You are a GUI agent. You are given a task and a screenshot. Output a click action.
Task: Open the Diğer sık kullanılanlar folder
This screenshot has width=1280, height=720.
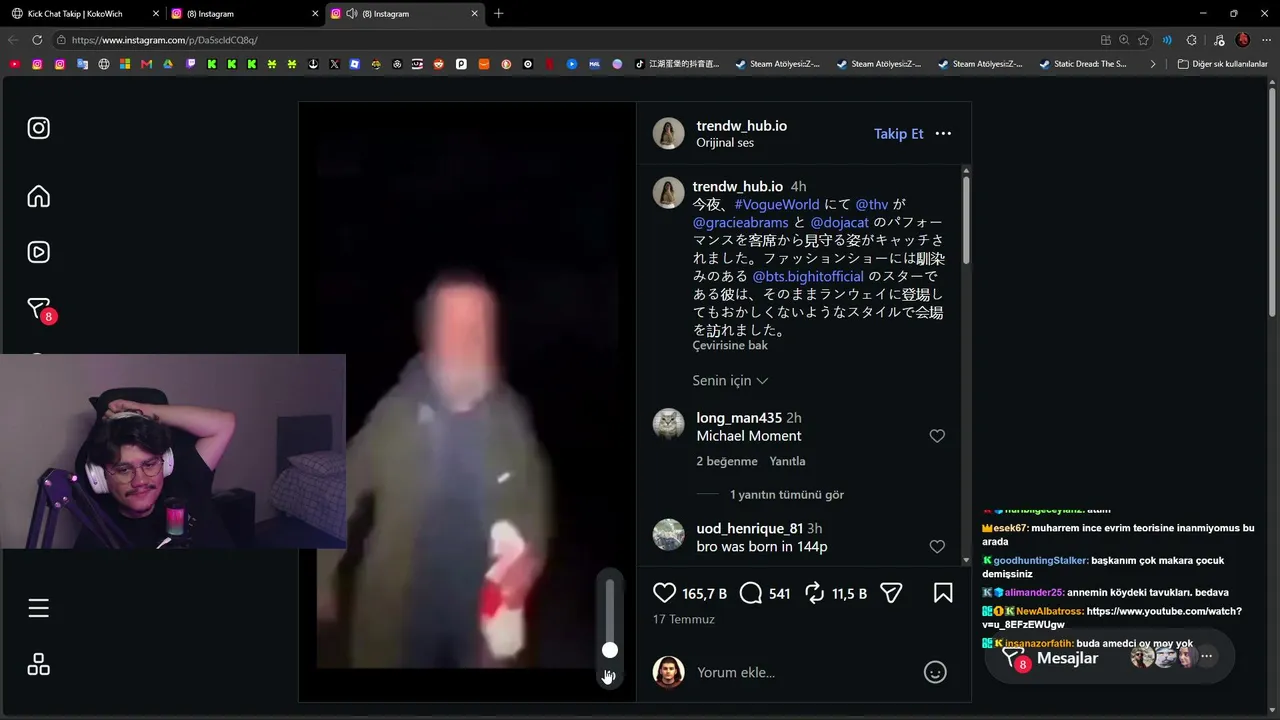1222,64
